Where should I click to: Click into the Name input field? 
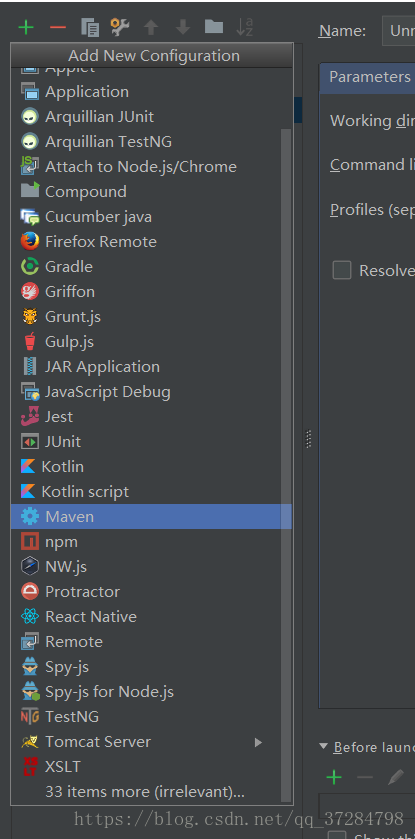click(x=398, y=31)
